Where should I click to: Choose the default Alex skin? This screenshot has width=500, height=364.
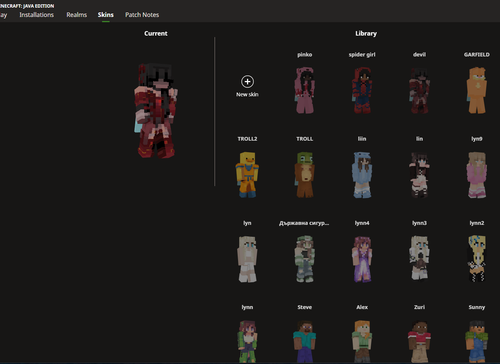(362, 341)
